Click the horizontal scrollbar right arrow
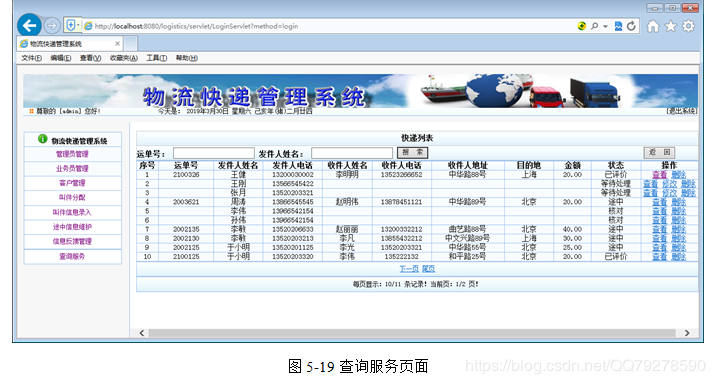Viewport: 715px width, 384px height. (x=687, y=333)
